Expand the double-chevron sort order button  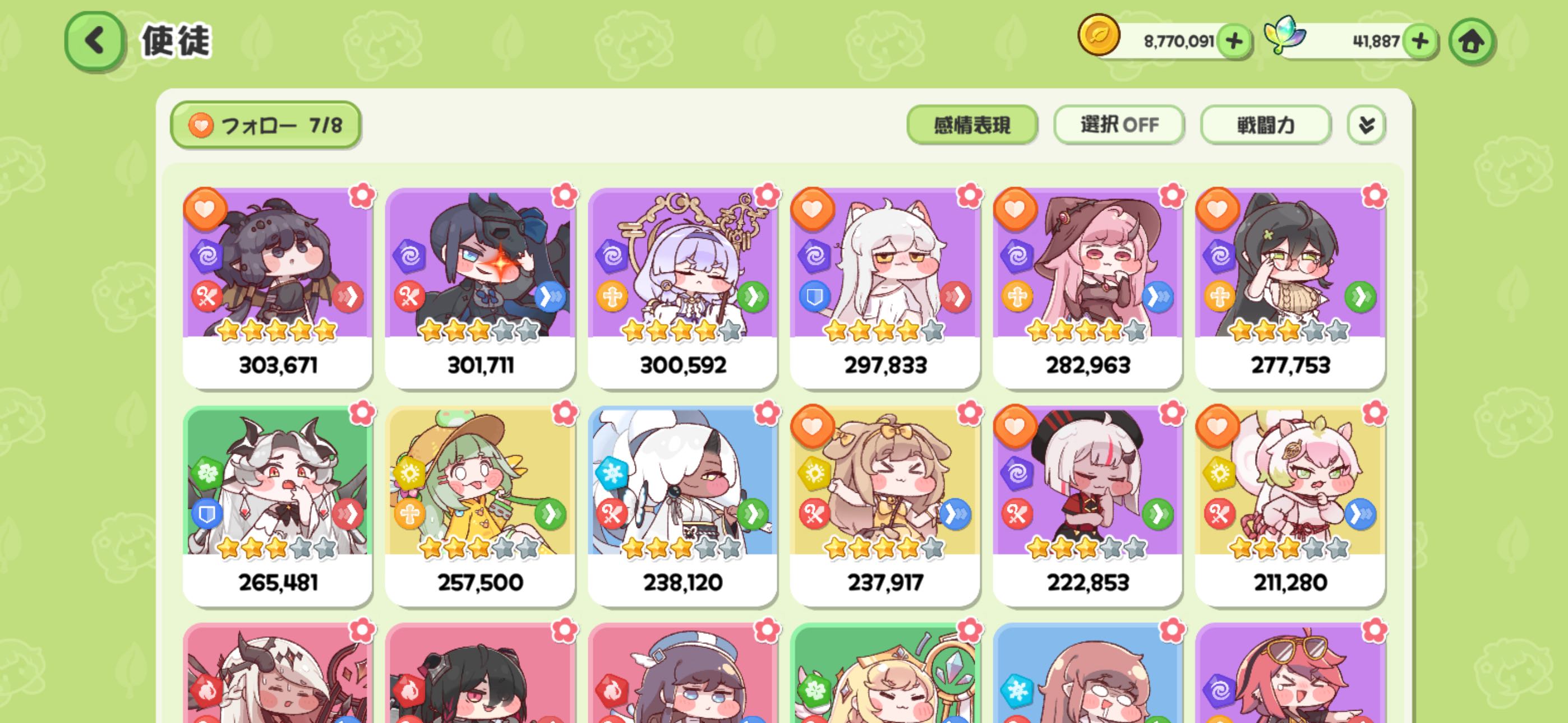point(1367,125)
